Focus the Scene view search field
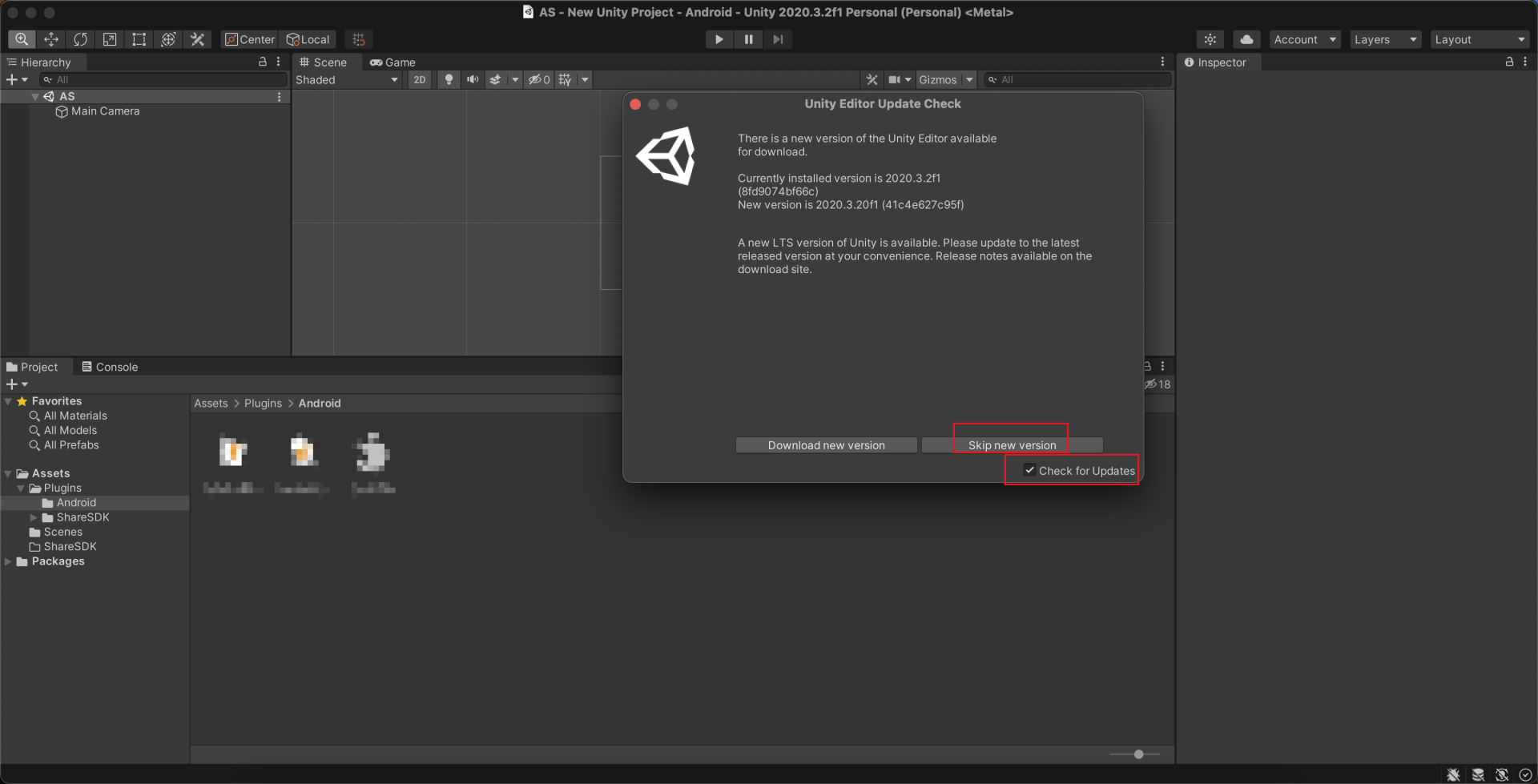Screen dimensions: 1538x784 [1077, 79]
